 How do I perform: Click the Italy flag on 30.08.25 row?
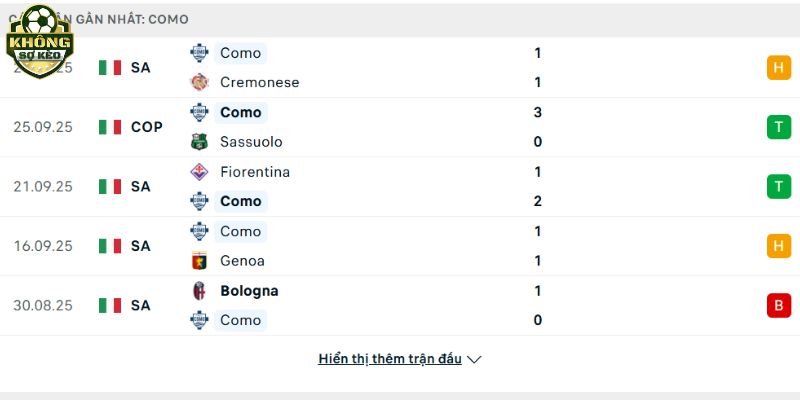click(110, 305)
